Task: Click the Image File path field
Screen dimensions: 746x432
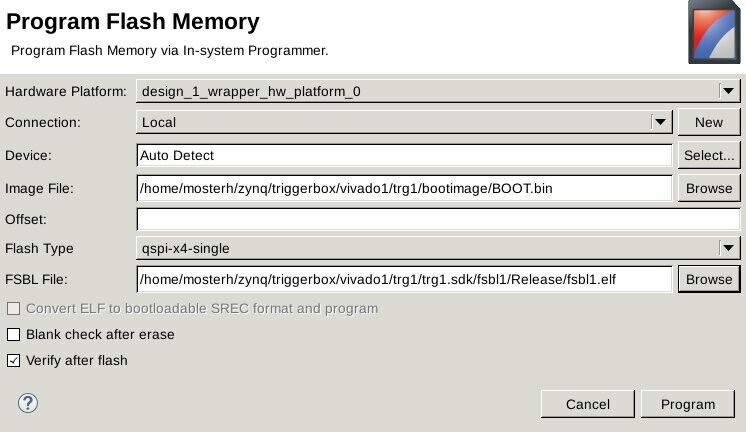Action: tap(404, 188)
